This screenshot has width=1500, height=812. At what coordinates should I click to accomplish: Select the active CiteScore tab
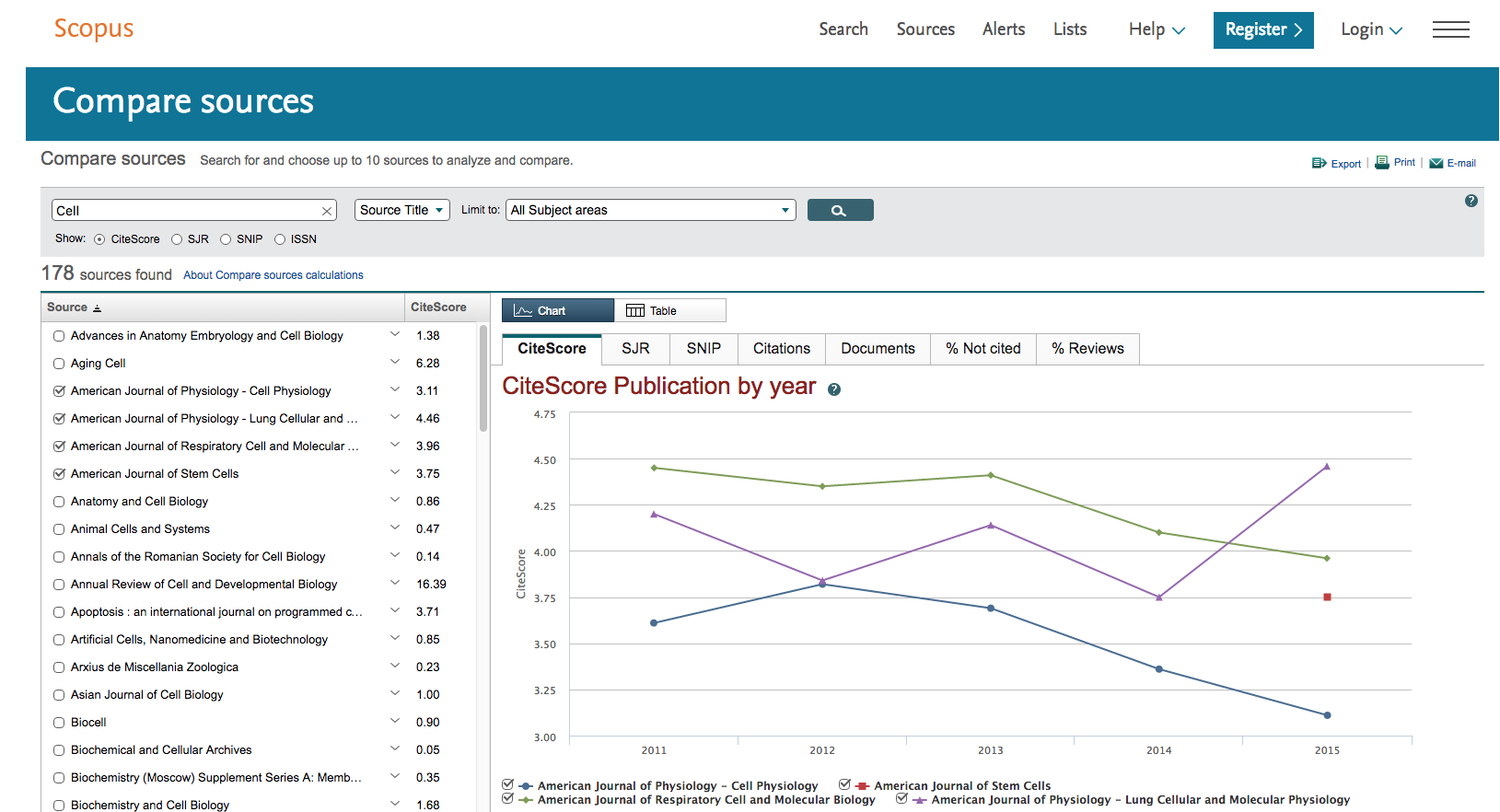(552, 349)
